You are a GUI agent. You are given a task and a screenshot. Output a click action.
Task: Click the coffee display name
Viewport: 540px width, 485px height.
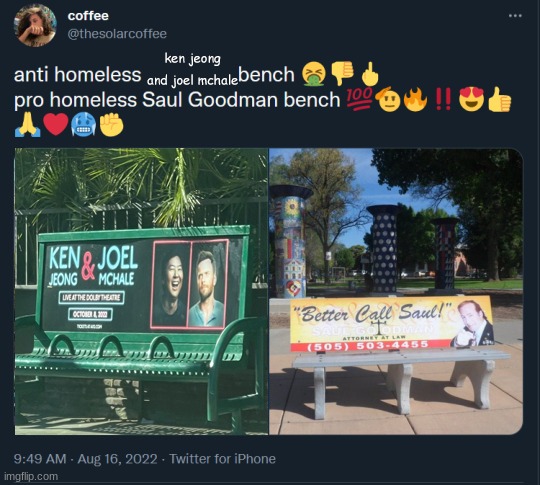tap(88, 16)
